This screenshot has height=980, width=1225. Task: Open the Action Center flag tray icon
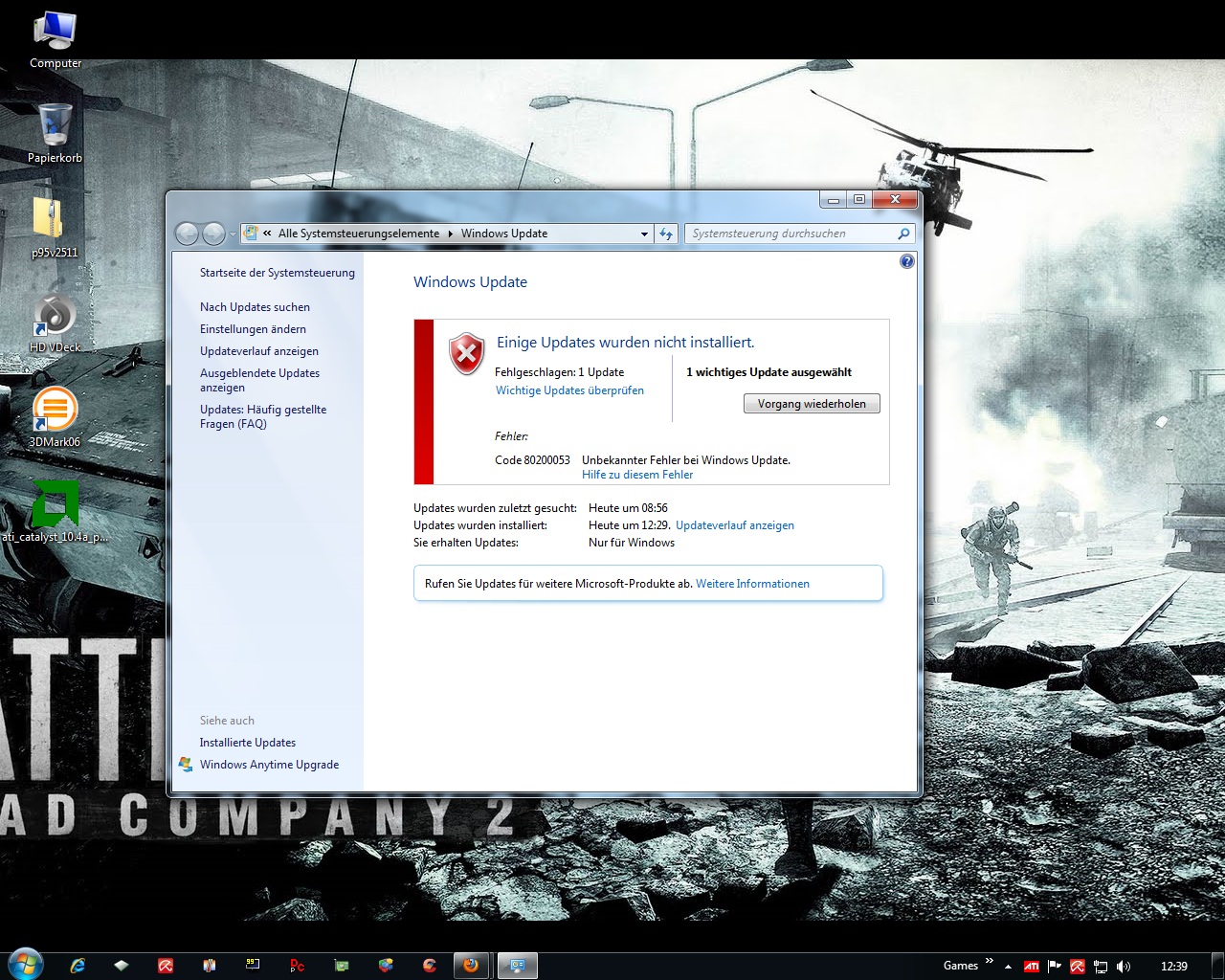1054,967
